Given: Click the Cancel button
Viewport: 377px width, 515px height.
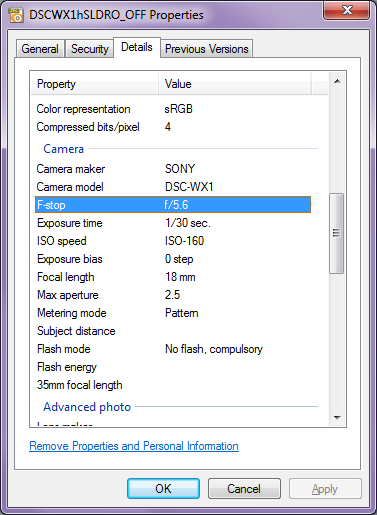Looking at the screenshot, I should tap(244, 489).
